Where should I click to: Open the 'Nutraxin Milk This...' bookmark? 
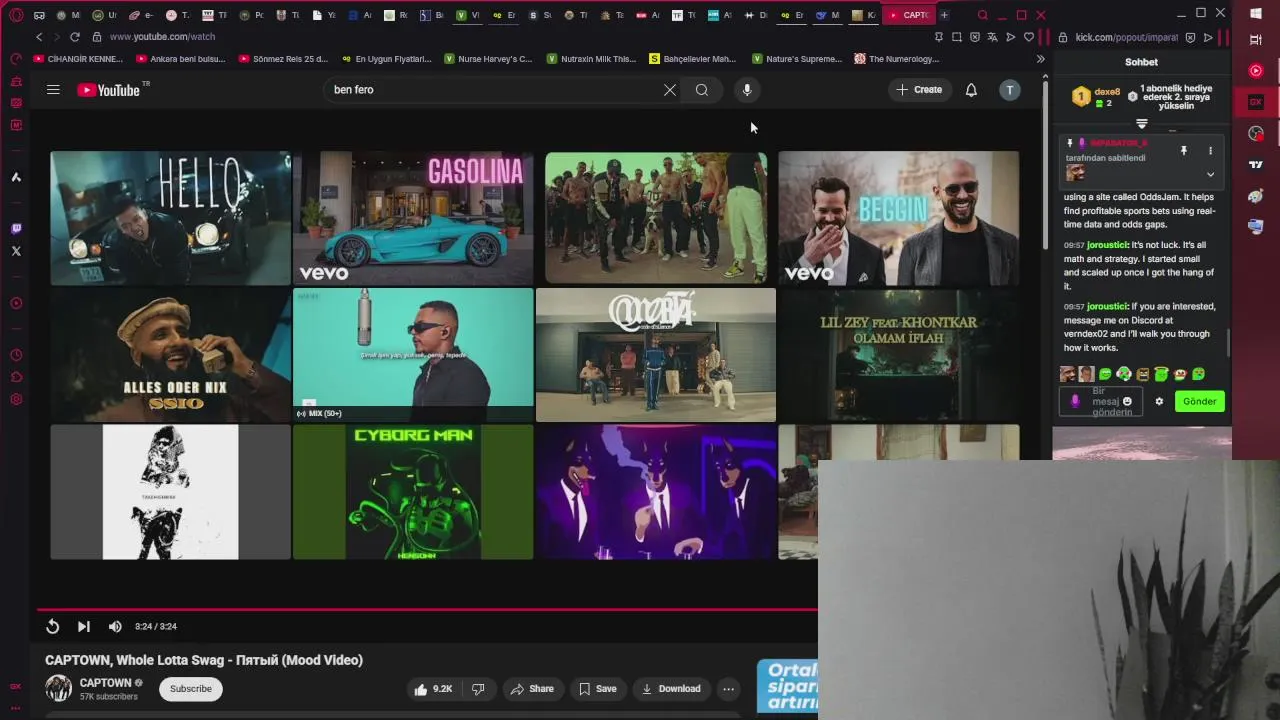[592, 59]
